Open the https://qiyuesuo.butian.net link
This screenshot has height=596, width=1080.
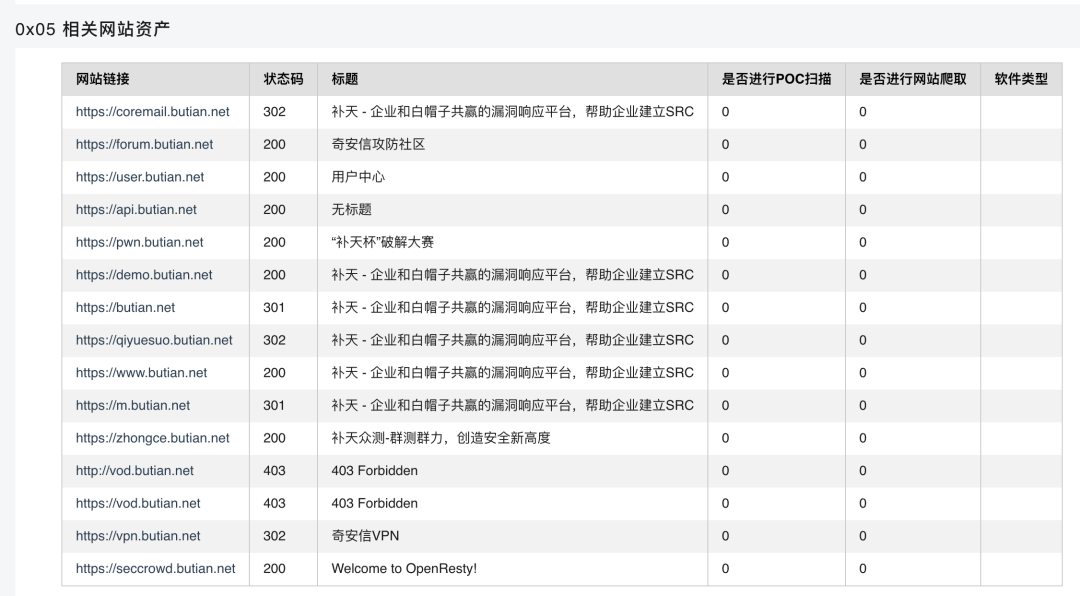pyautogui.click(x=154, y=340)
